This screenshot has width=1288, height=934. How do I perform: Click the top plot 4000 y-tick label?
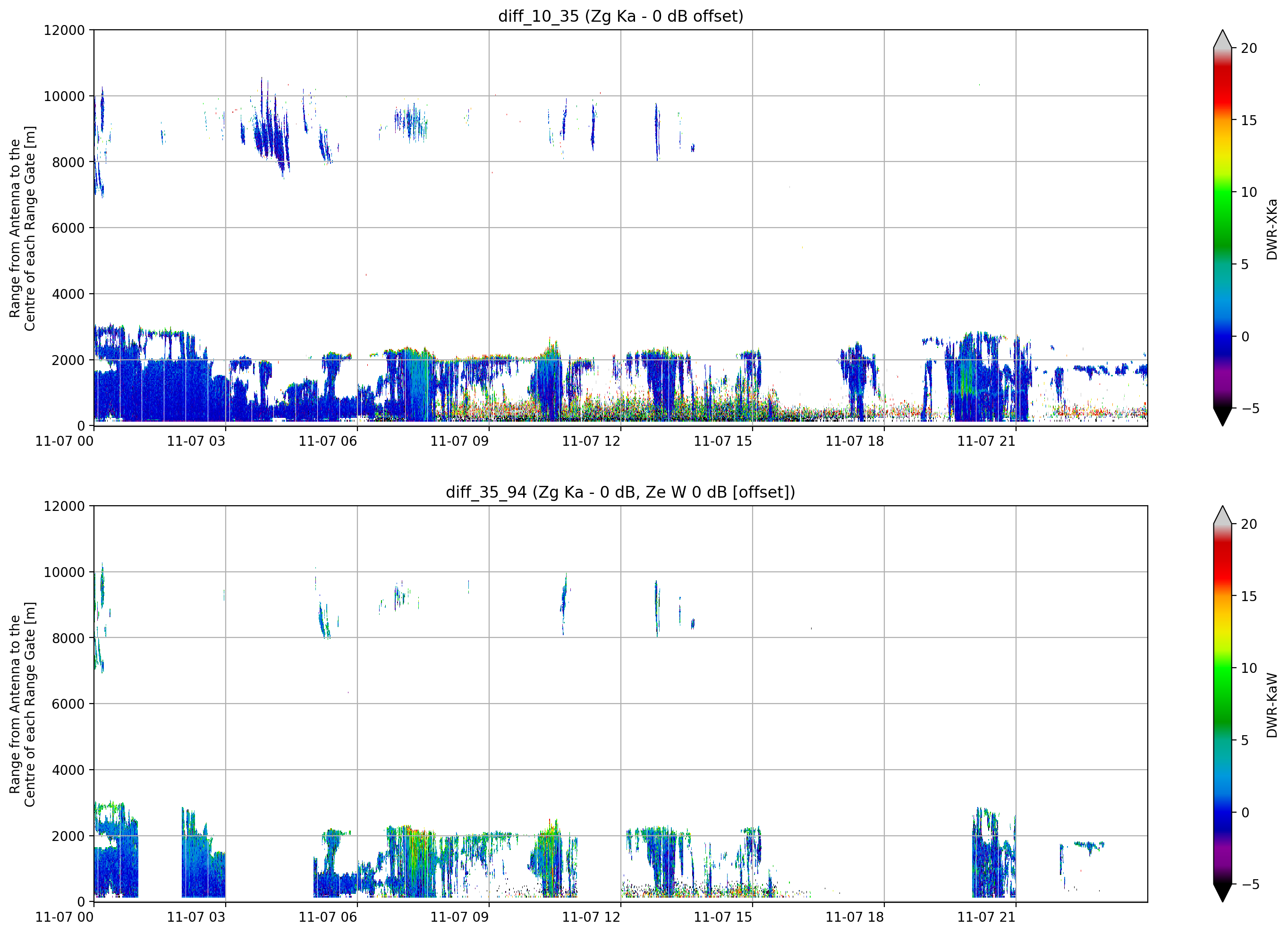(68, 294)
